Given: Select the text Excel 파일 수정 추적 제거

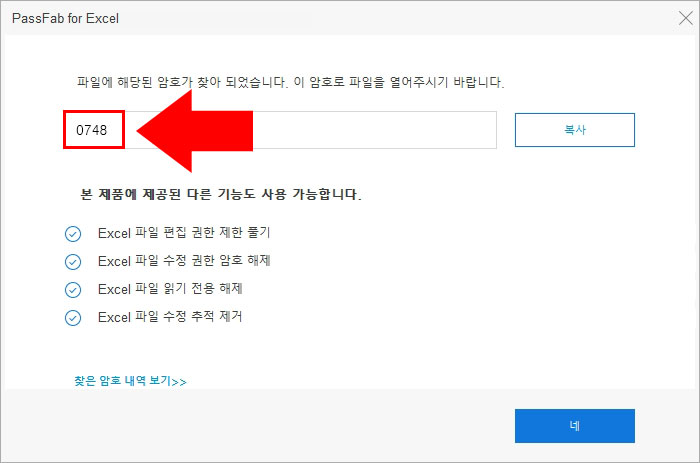Looking at the screenshot, I should pos(170,317).
